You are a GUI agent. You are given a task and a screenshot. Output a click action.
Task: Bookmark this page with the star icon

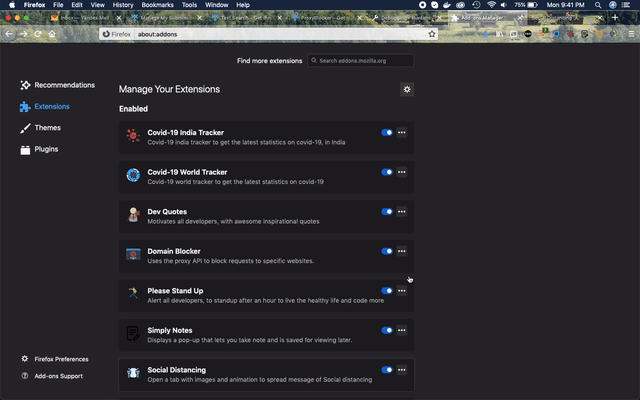click(x=432, y=34)
